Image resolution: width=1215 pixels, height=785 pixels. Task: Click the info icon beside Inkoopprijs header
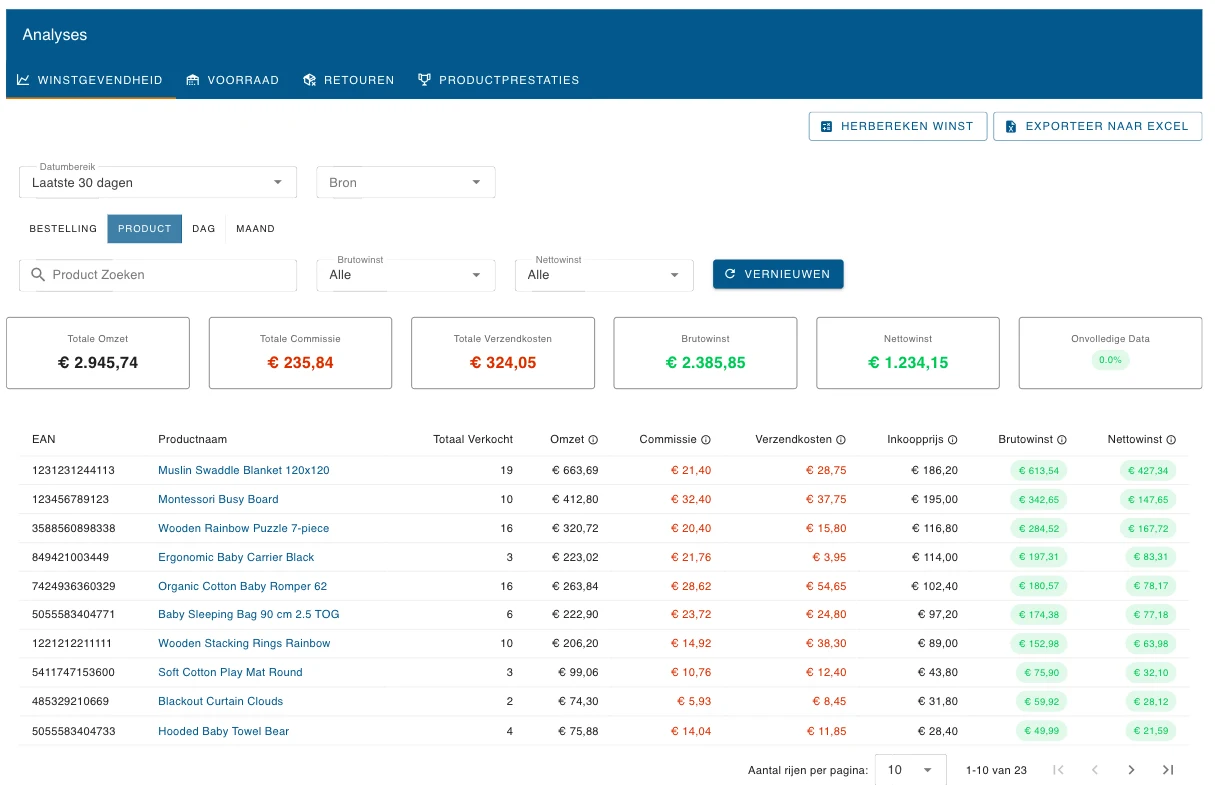tap(953, 440)
